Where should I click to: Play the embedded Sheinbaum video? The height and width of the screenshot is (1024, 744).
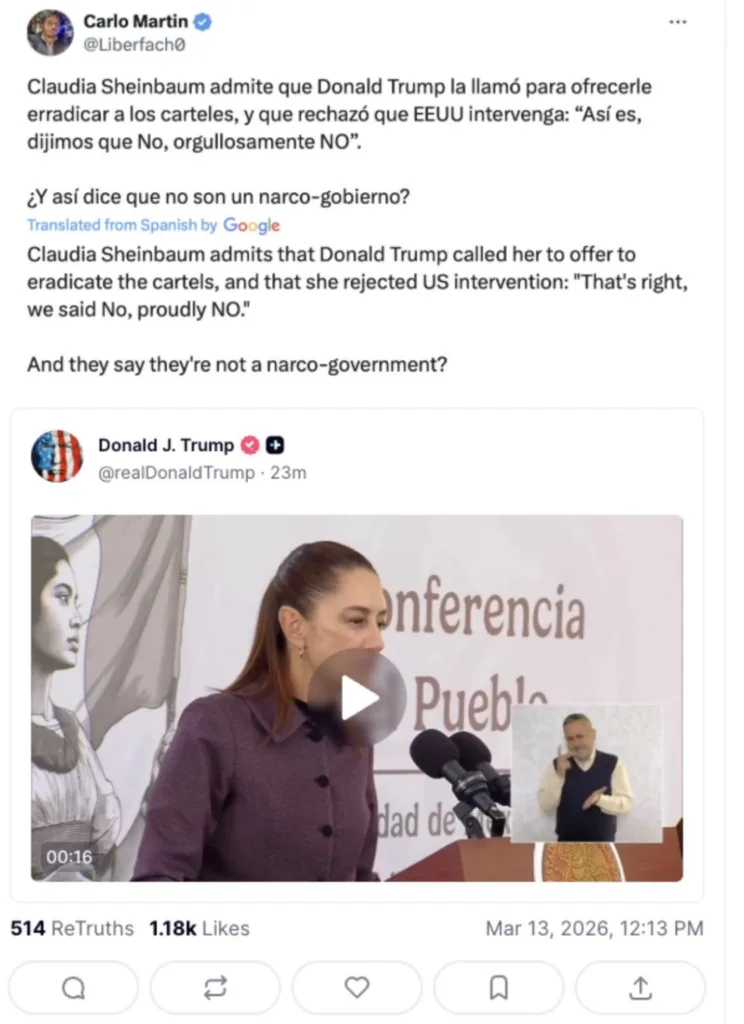click(x=357, y=698)
